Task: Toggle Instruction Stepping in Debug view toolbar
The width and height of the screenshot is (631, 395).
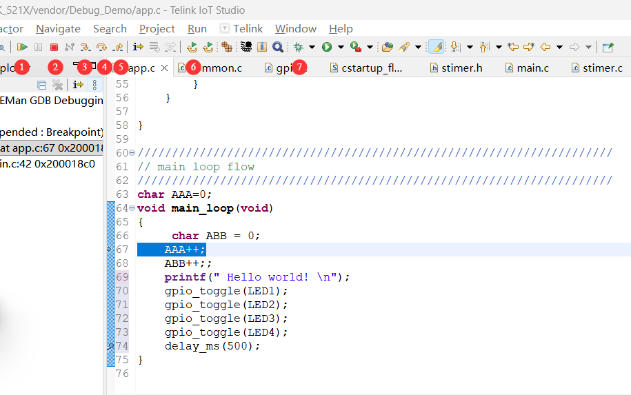Action: pos(78,85)
